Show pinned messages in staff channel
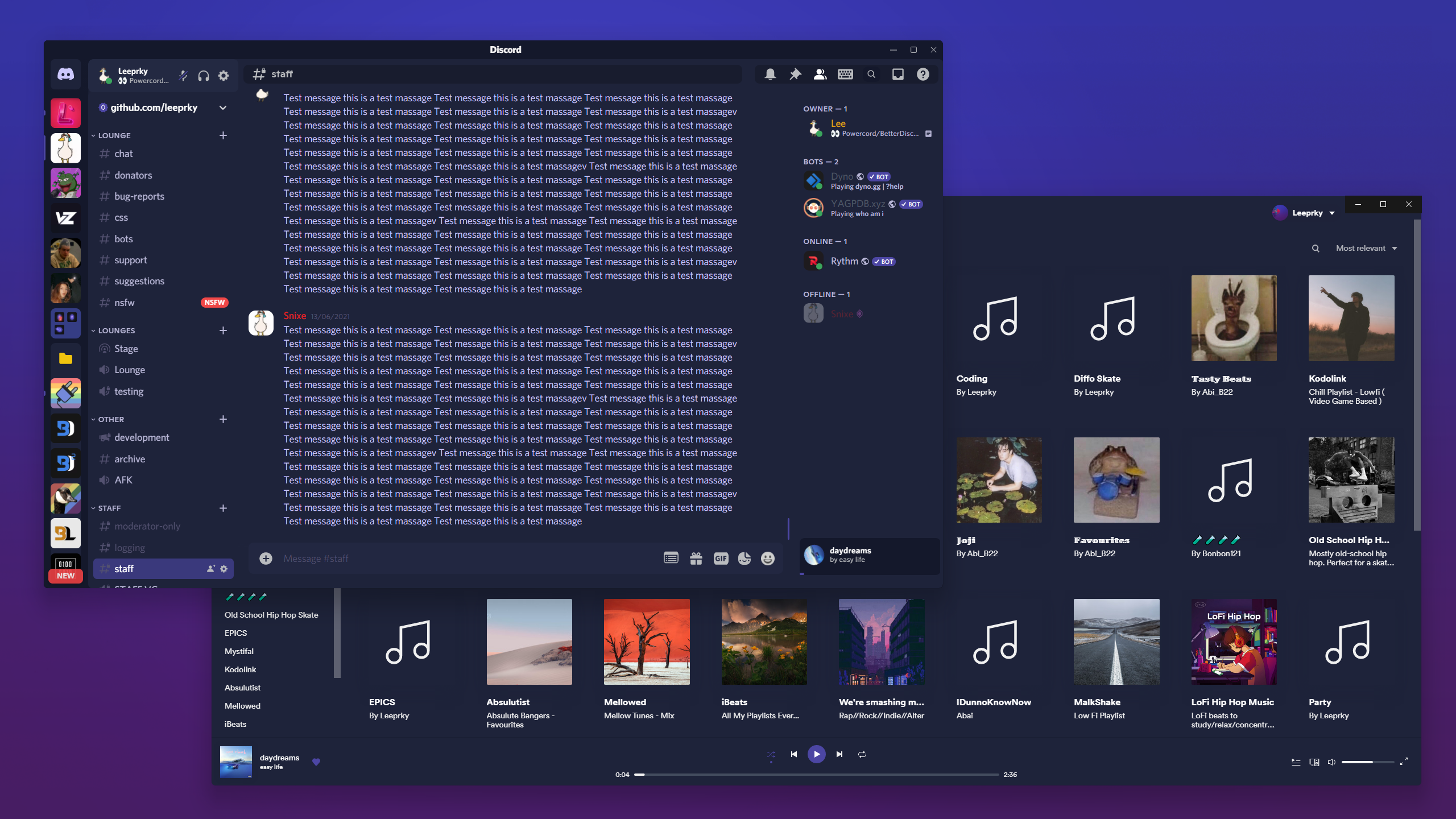1456x819 pixels. pyautogui.click(x=795, y=74)
